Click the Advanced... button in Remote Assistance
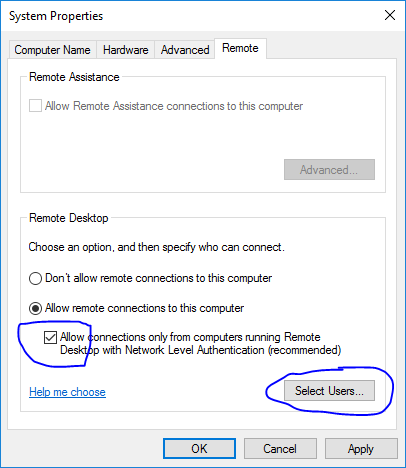Image resolution: width=406 pixels, height=468 pixels. click(329, 170)
